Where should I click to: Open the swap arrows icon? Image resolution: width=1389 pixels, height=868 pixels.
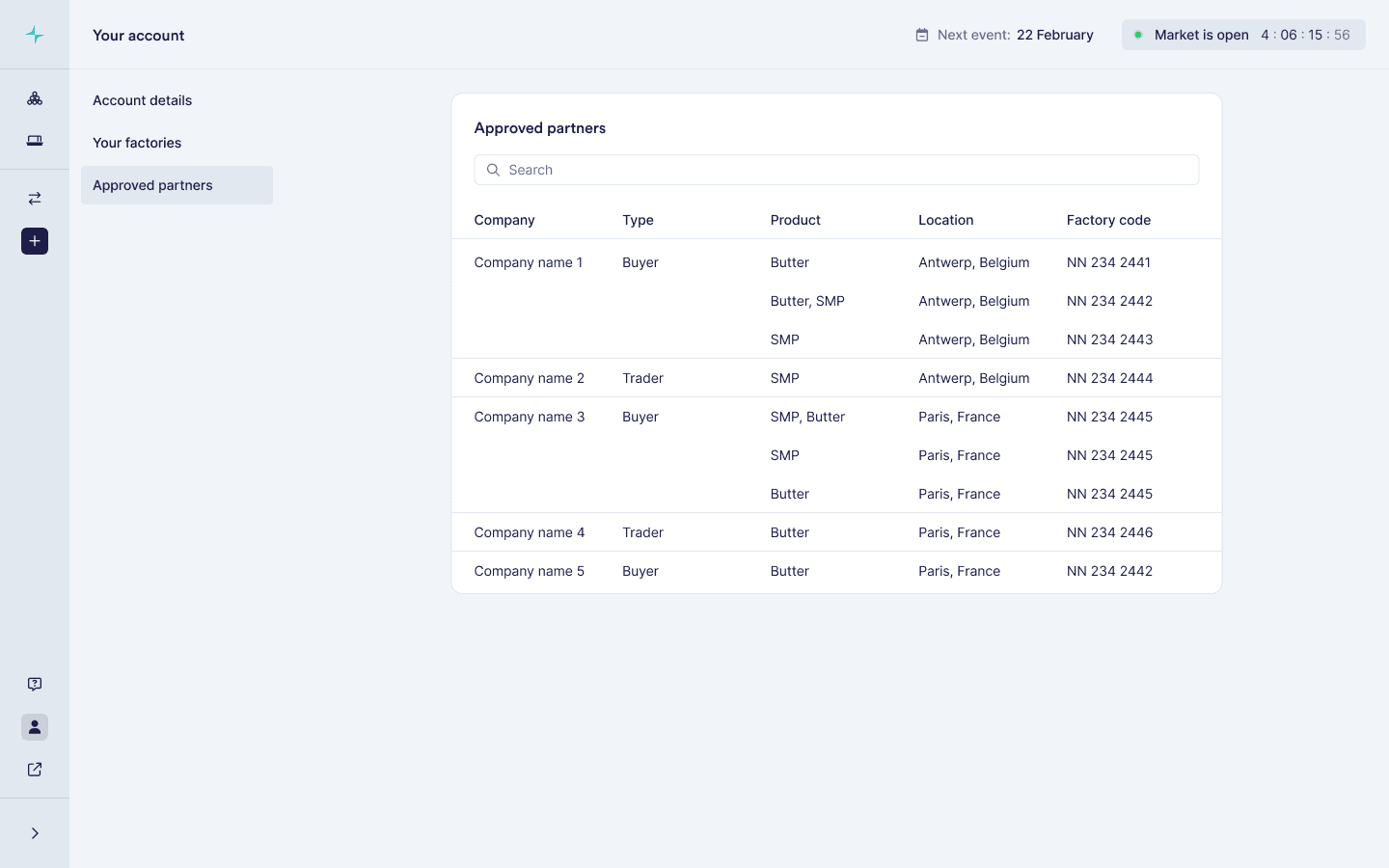(35, 199)
